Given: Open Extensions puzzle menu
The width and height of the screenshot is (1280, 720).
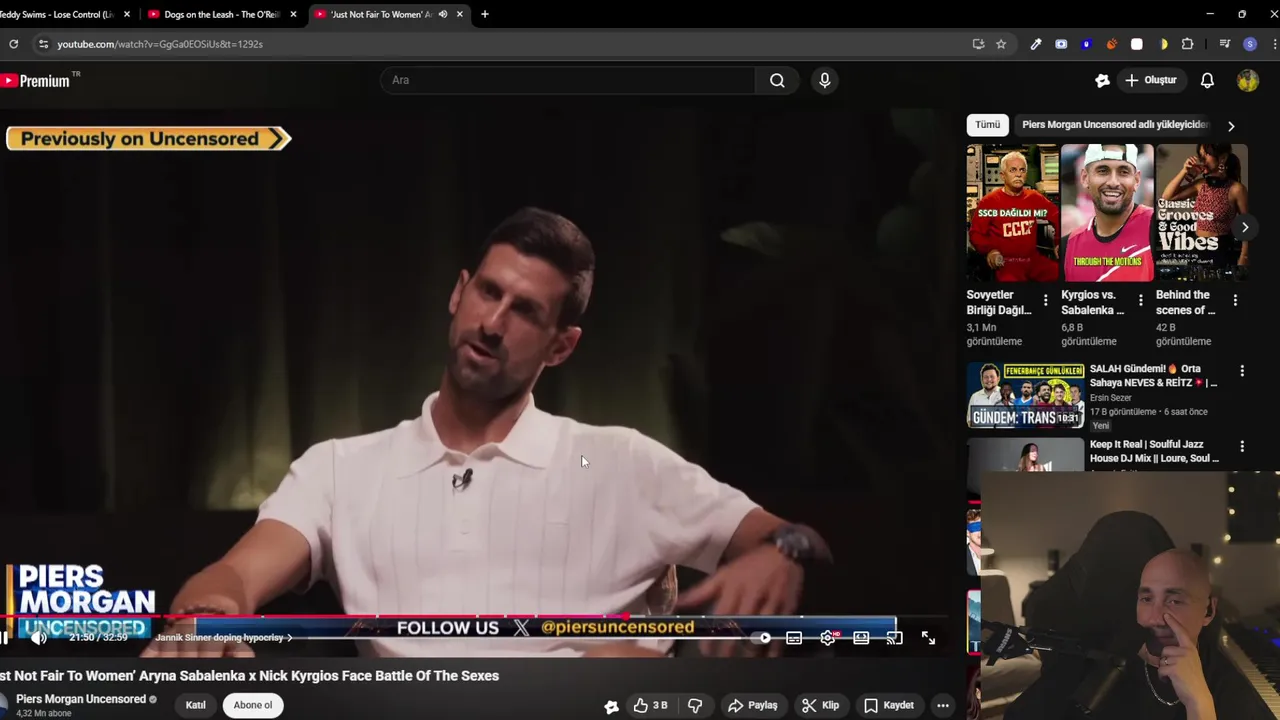Looking at the screenshot, I should 1188,44.
